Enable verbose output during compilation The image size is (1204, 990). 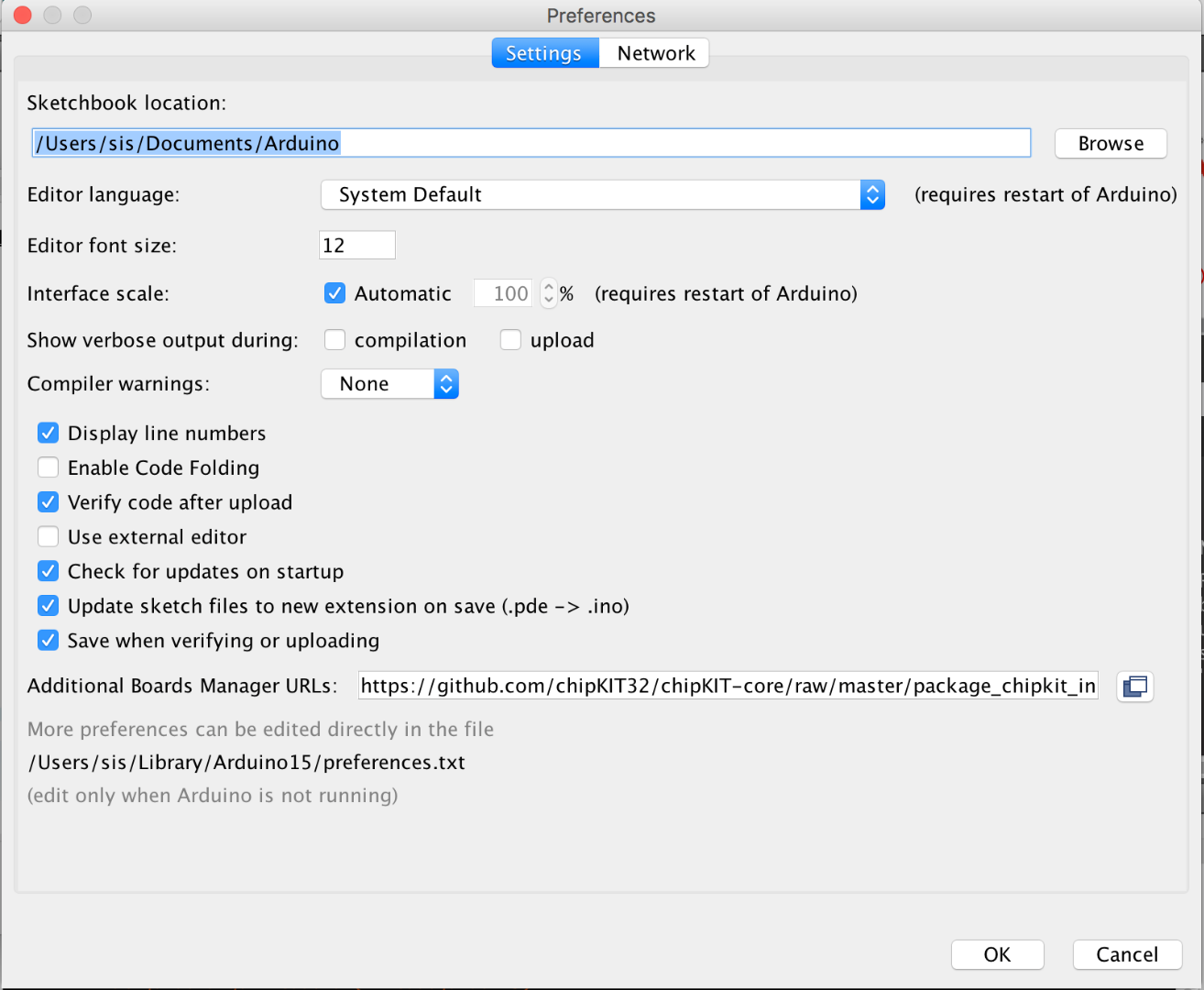(x=335, y=340)
